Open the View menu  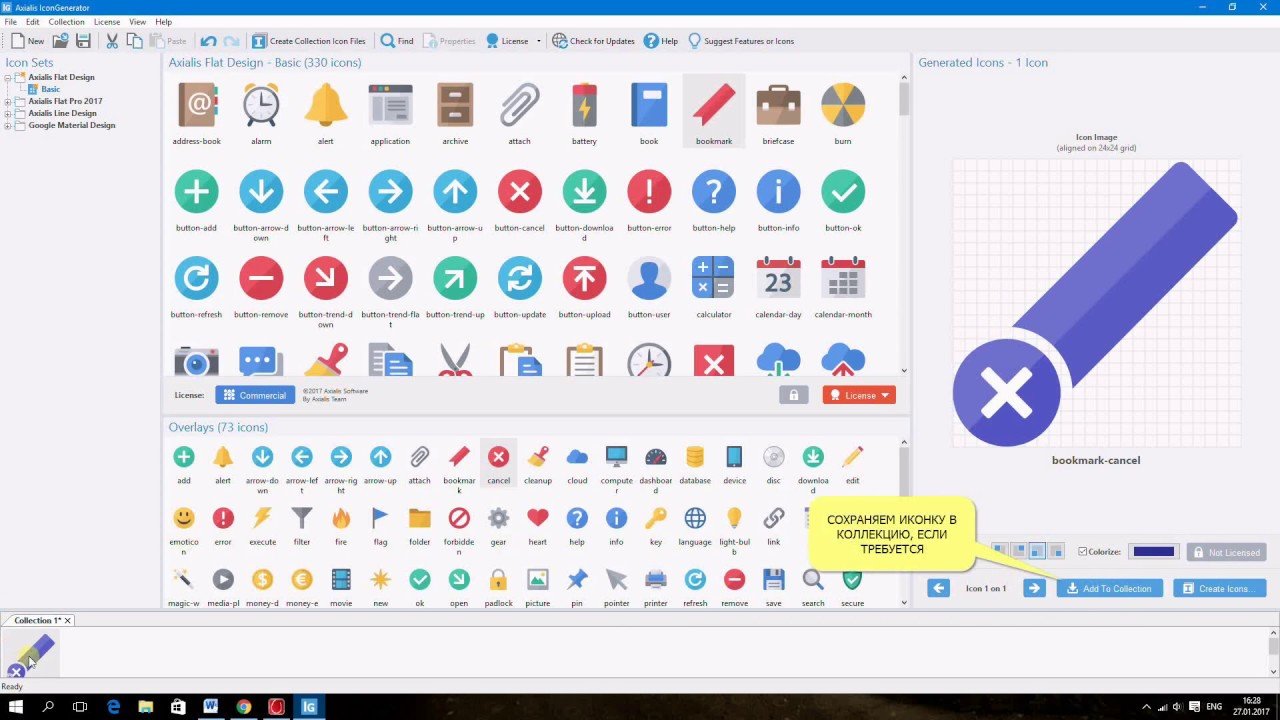(x=137, y=21)
